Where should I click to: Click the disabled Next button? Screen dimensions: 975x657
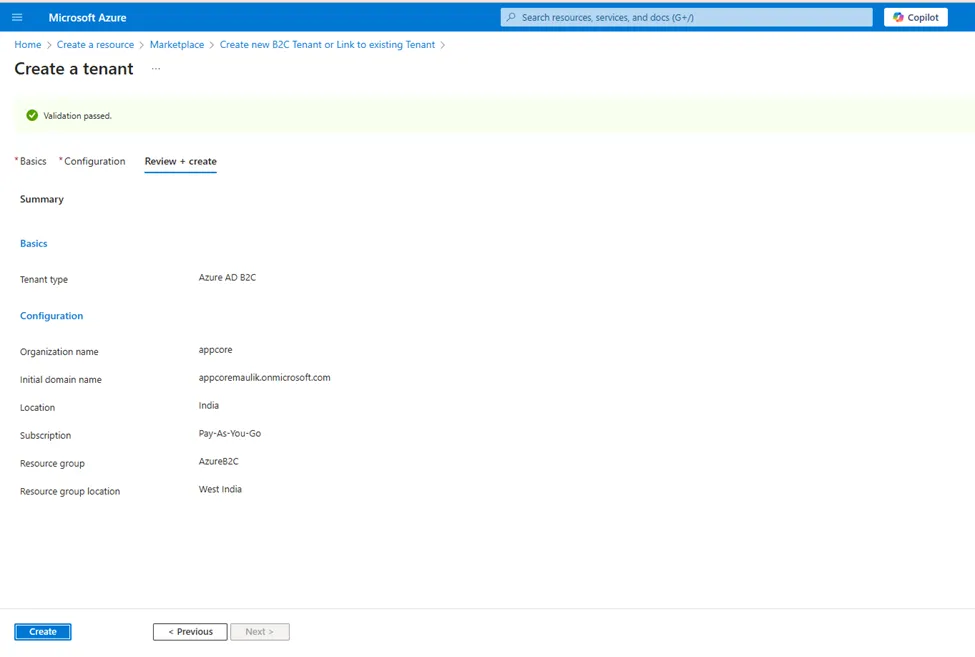[259, 631]
